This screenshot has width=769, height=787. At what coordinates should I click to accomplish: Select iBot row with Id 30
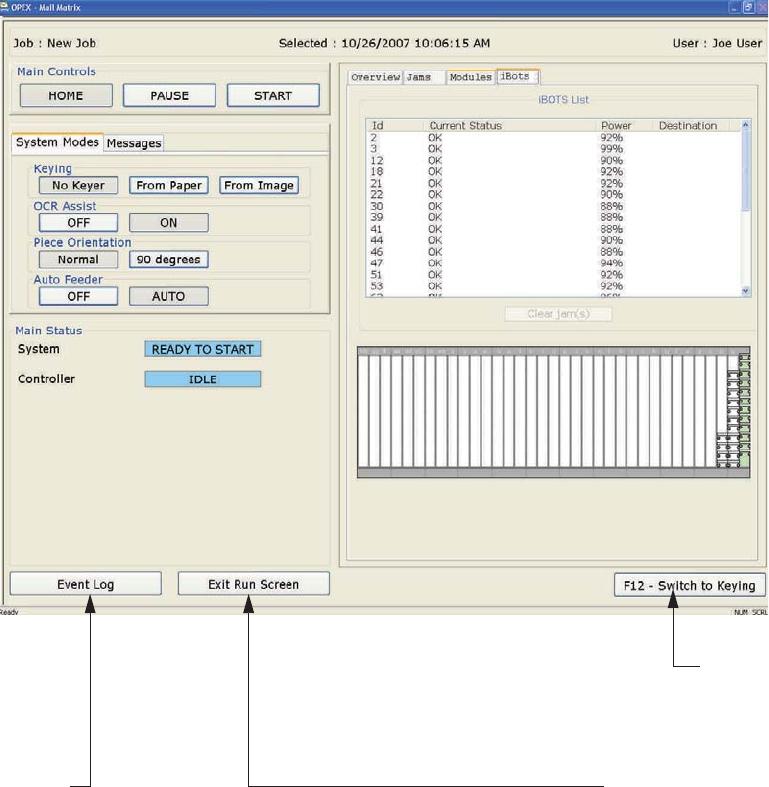pyautogui.click(x=554, y=206)
